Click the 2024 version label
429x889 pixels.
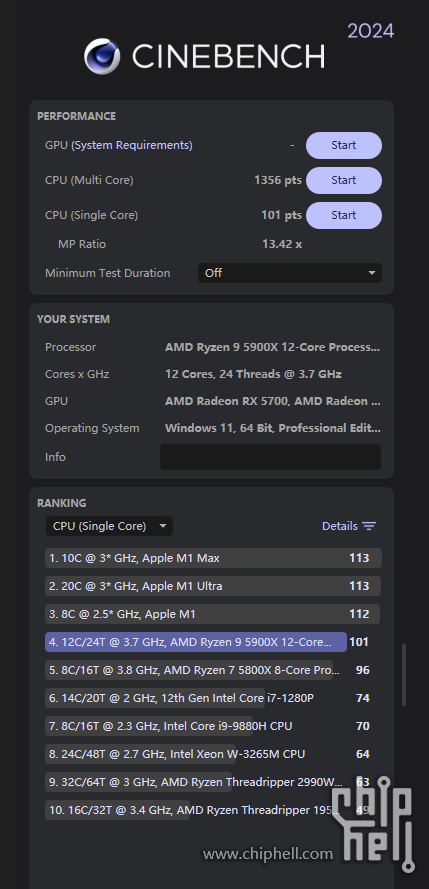coord(371,31)
